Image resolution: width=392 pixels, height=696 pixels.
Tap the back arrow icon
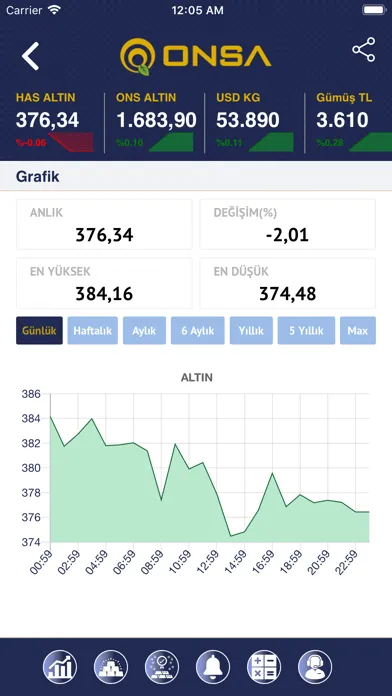coord(31,56)
